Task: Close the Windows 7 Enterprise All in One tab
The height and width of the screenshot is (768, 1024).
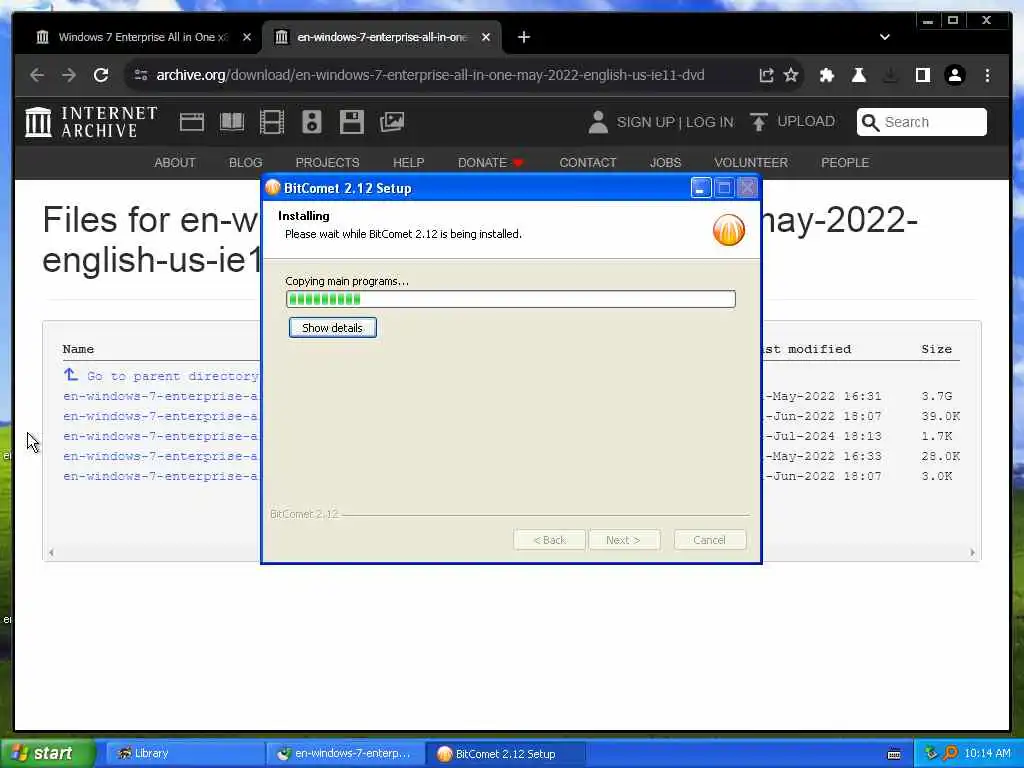Action: (247, 37)
